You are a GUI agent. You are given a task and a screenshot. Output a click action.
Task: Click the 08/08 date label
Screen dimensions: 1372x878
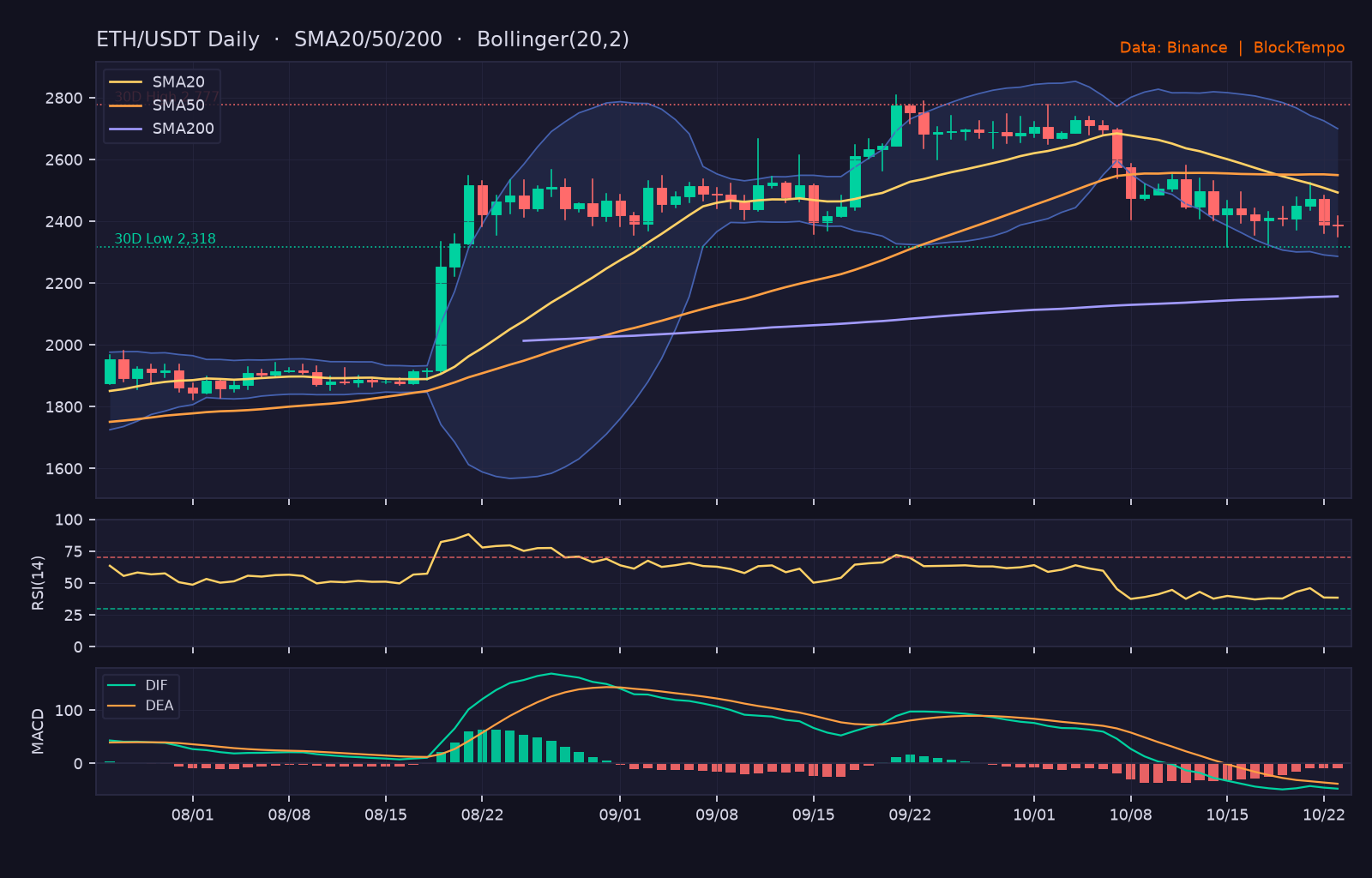289,815
